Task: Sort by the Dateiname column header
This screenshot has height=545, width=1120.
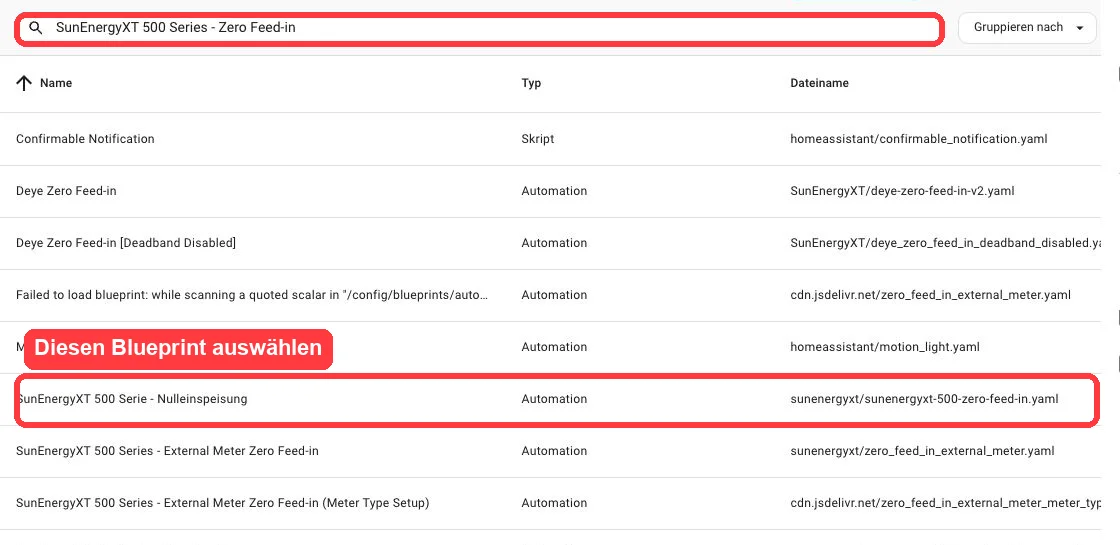Action: pyautogui.click(x=819, y=83)
